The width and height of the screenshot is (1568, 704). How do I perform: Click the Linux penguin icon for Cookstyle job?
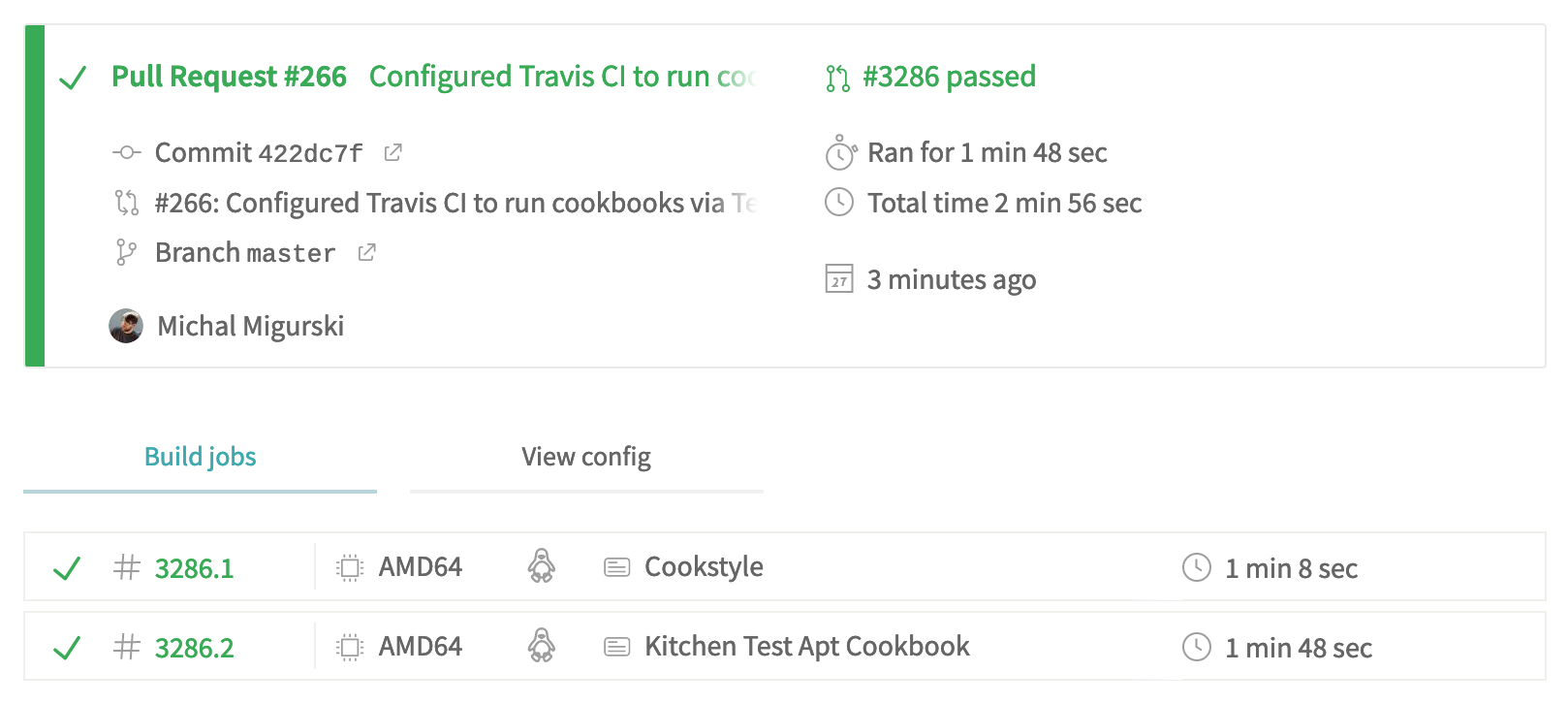[541, 566]
